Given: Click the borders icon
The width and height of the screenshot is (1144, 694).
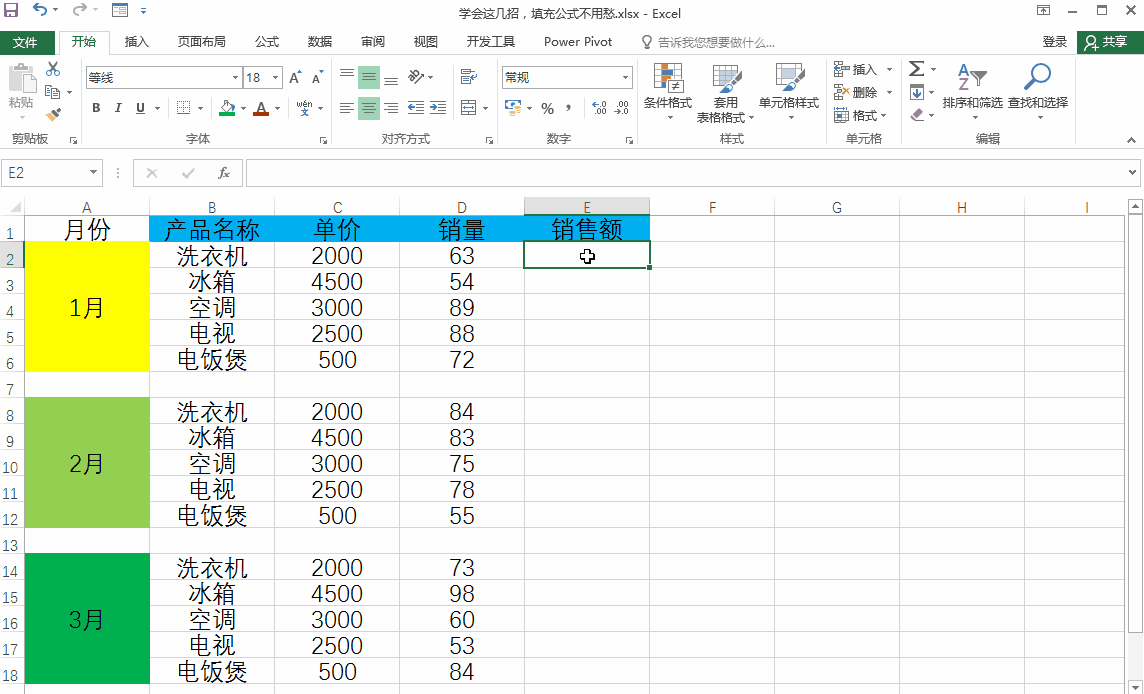Looking at the screenshot, I should [x=184, y=108].
